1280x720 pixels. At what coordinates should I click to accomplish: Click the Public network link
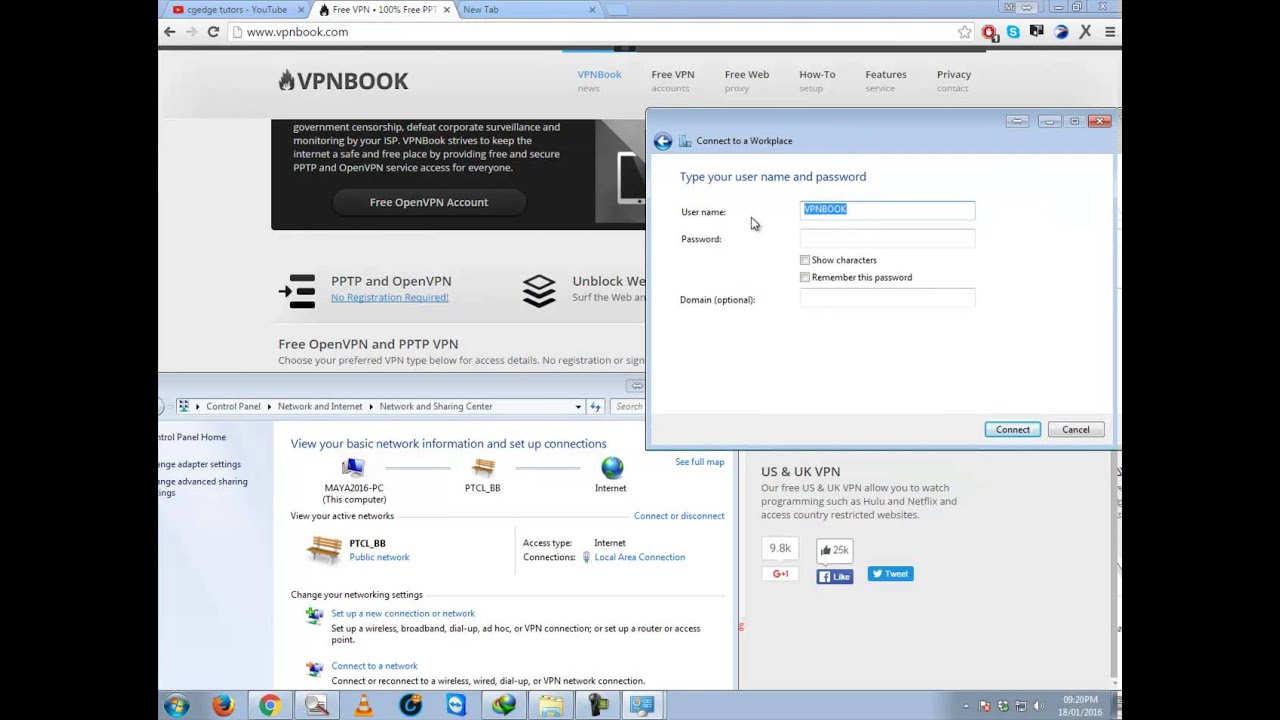(379, 557)
